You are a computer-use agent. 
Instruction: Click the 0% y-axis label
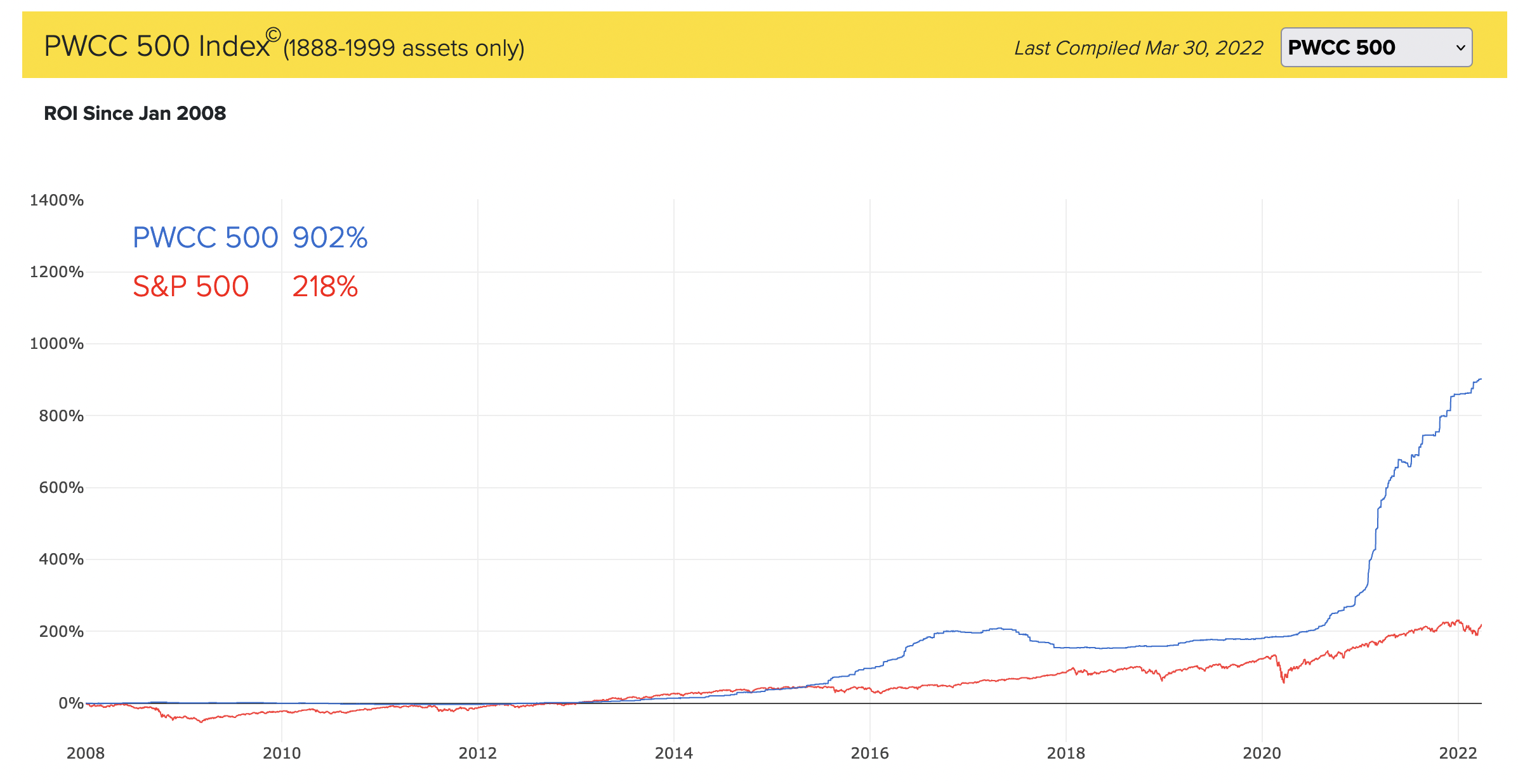pos(70,703)
